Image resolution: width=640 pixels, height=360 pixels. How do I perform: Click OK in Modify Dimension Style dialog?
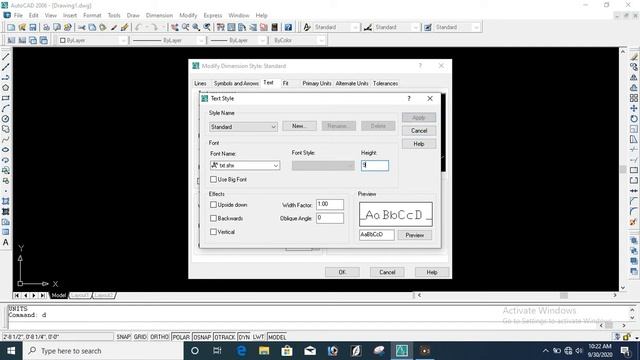point(342,272)
